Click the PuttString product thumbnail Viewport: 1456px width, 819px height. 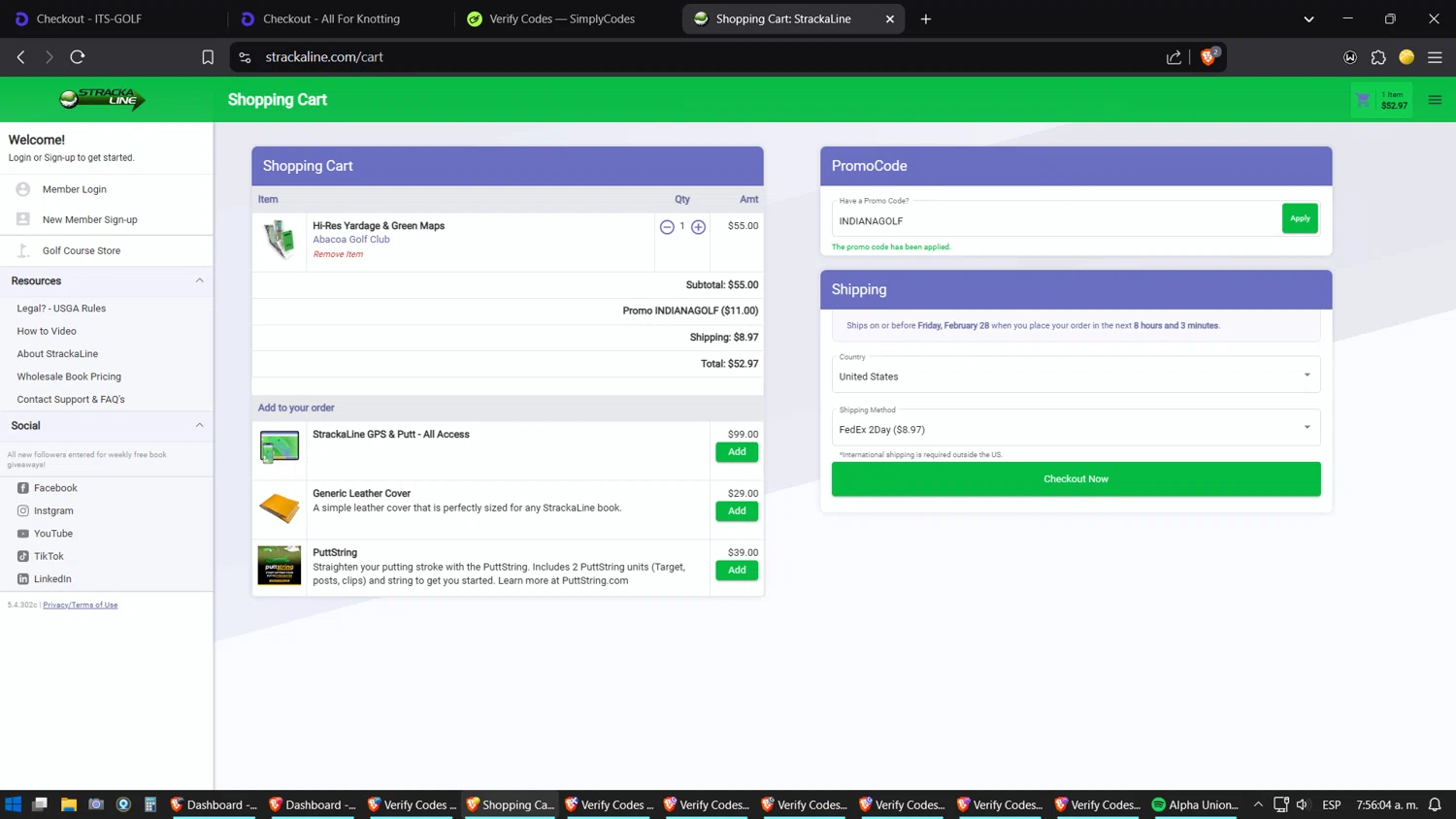click(x=280, y=566)
